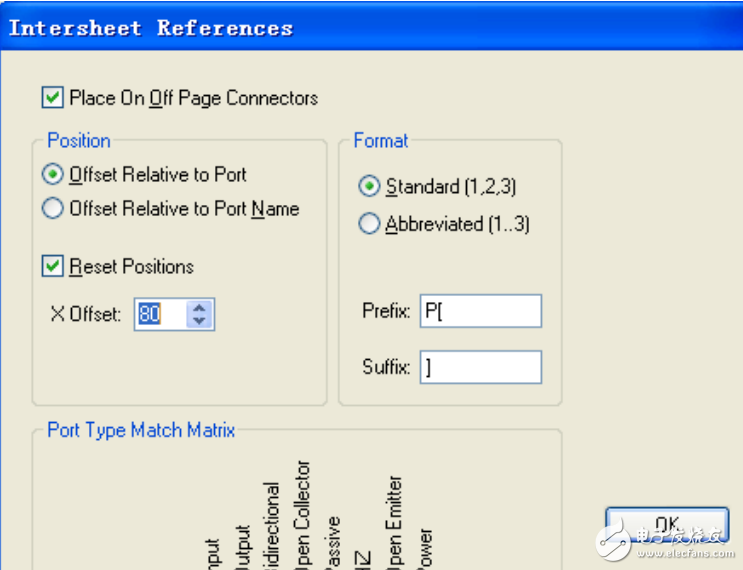Click the Prefix text box
Viewport: 743px width, 570px height.
coord(480,311)
